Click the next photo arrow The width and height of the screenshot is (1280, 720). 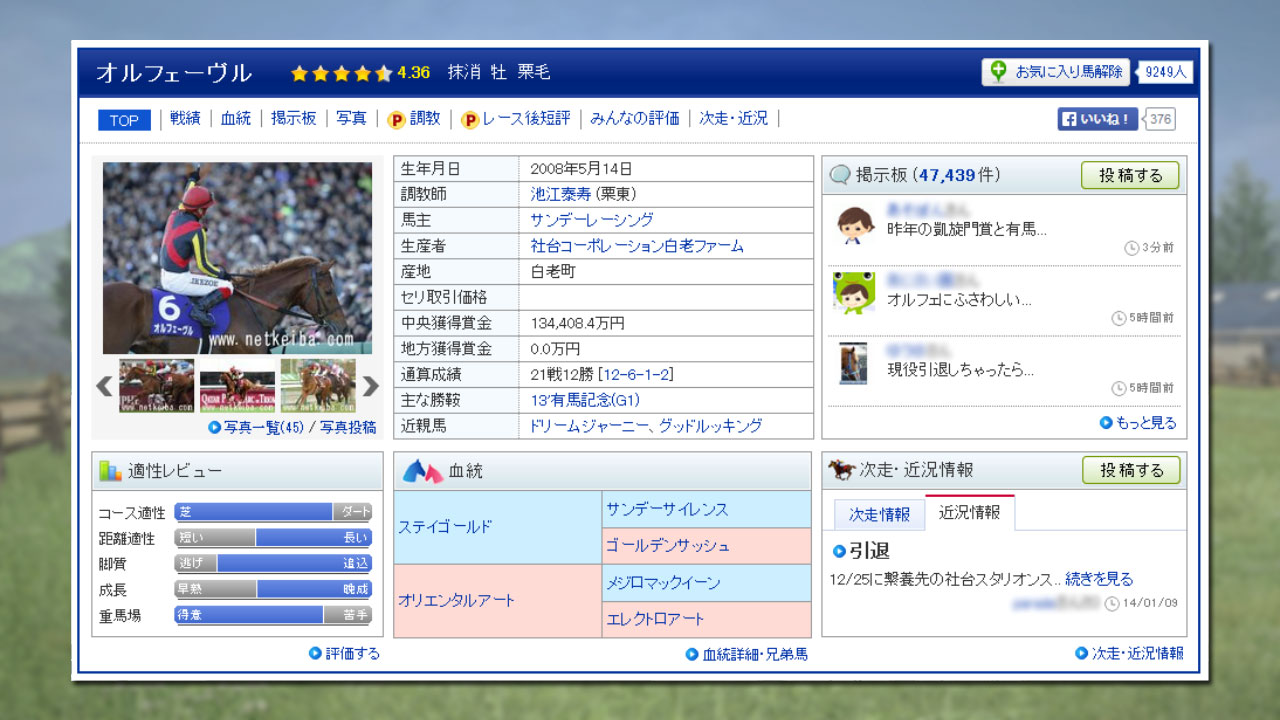tap(370, 386)
